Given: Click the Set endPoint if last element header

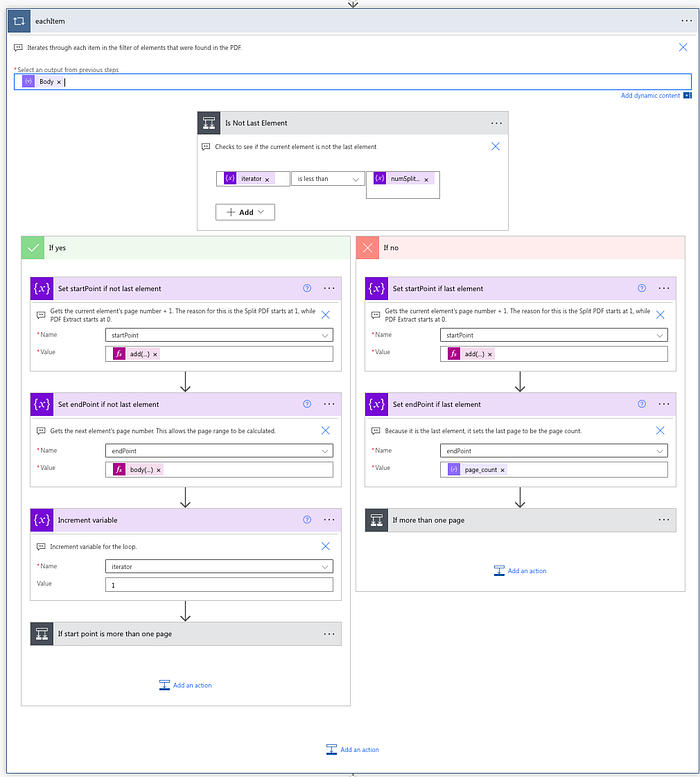Looking at the screenshot, I should click(520, 404).
